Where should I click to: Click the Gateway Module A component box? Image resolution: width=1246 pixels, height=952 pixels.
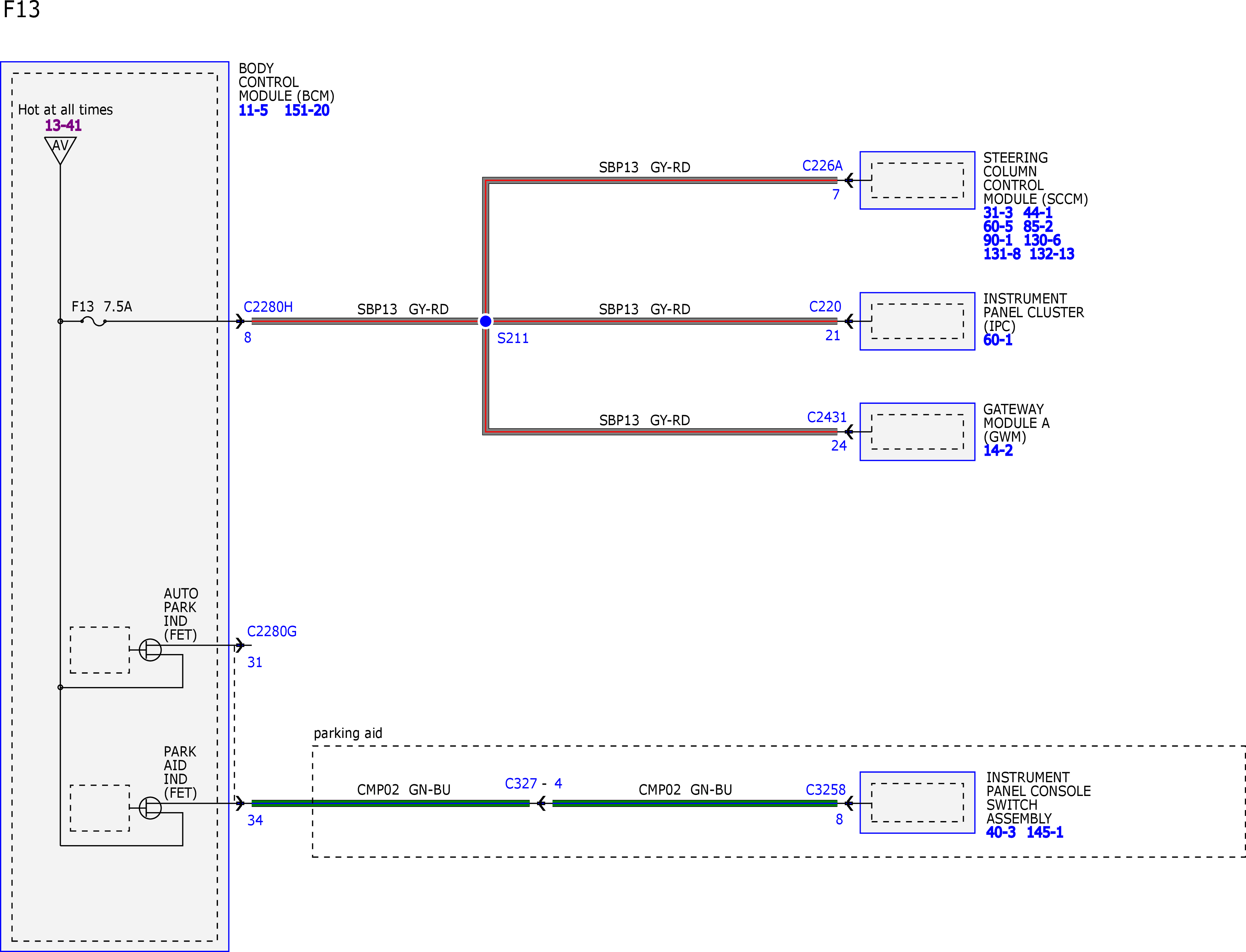pyautogui.click(x=917, y=432)
